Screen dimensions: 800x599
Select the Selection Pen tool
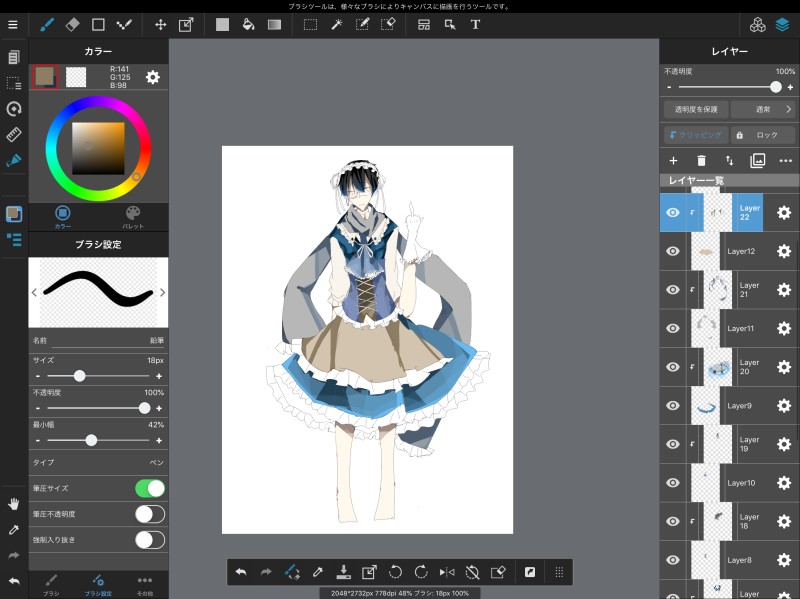click(362, 24)
